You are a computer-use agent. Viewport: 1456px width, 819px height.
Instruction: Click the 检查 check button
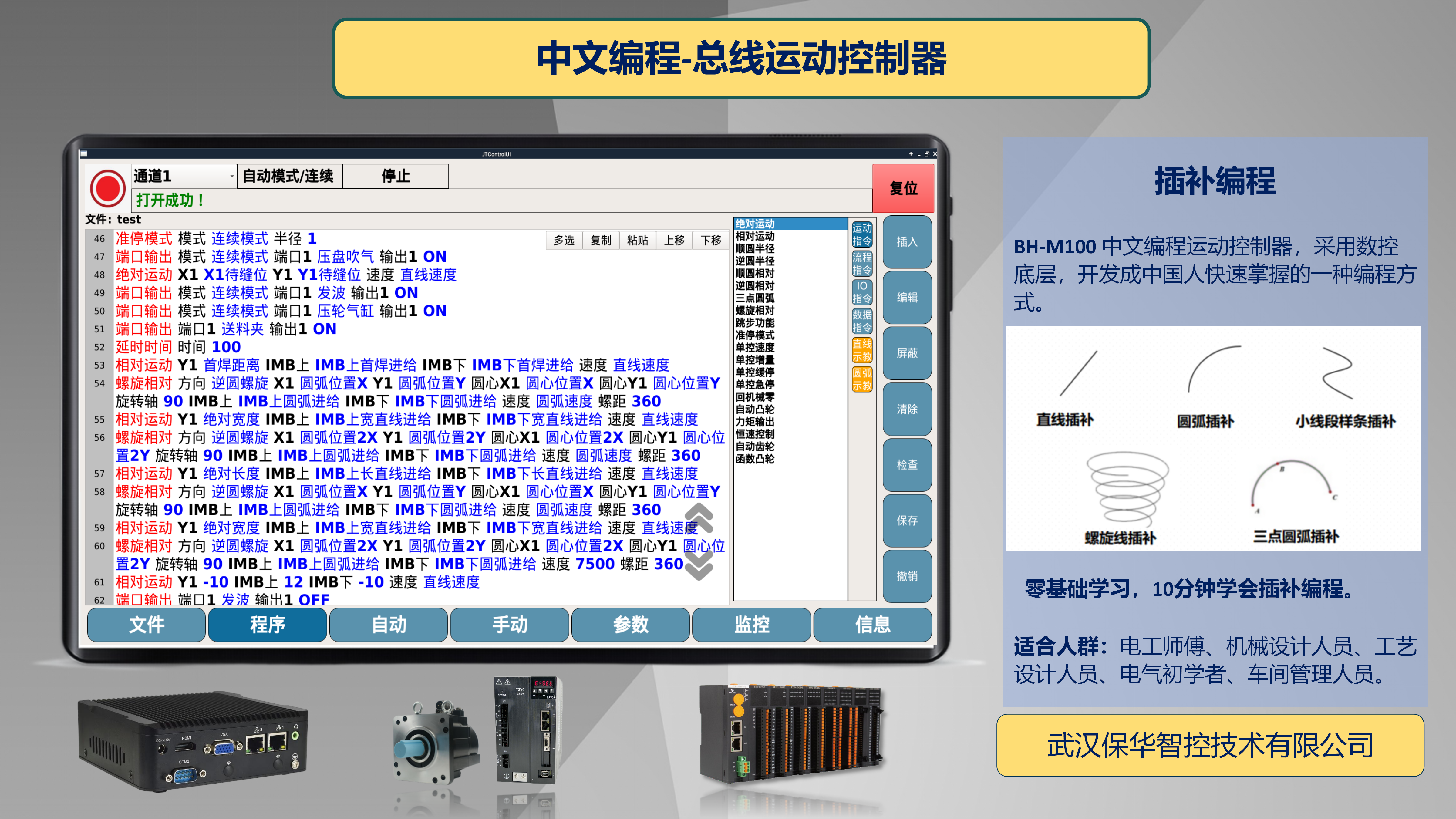[x=907, y=465]
